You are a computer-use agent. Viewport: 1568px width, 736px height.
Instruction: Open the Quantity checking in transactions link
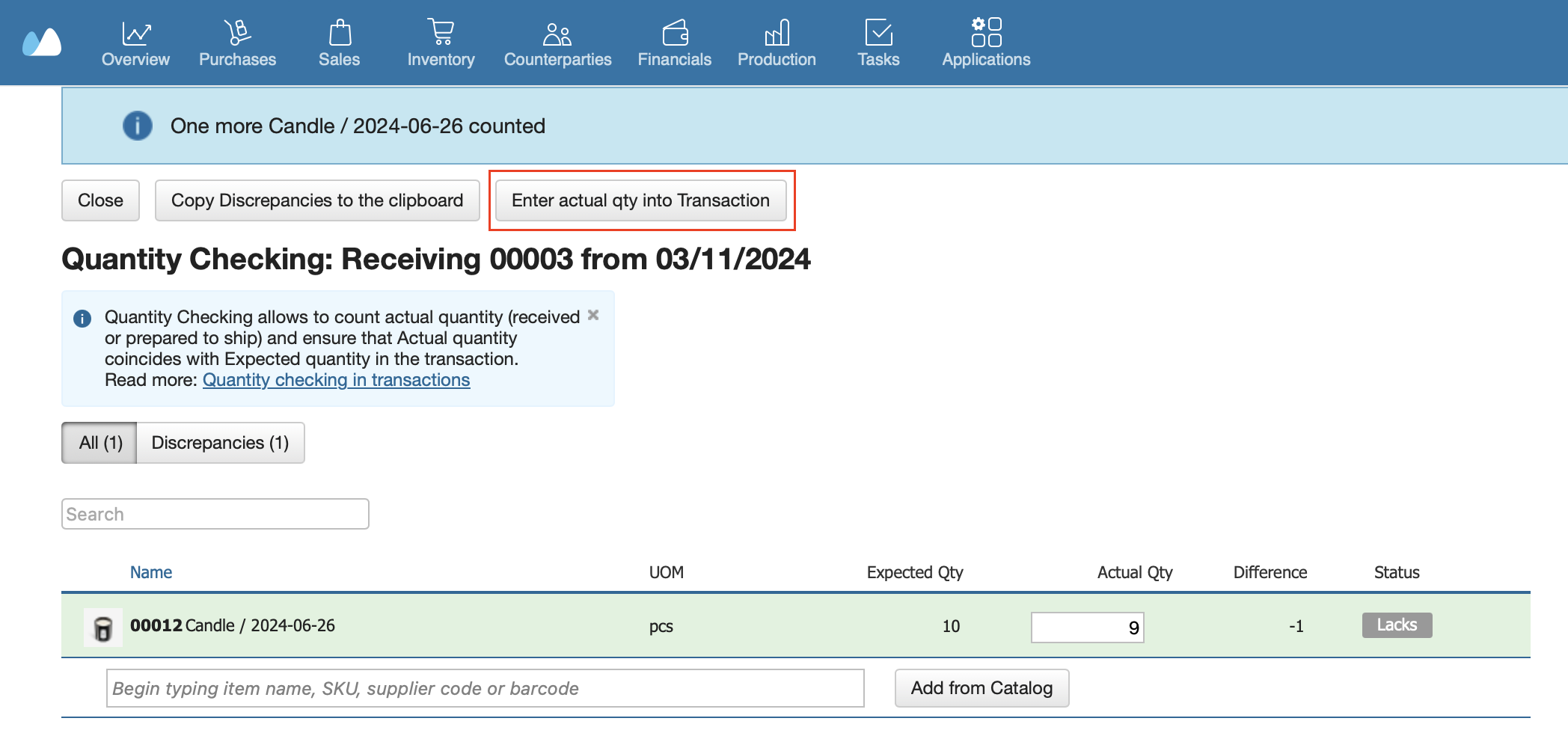(336, 380)
